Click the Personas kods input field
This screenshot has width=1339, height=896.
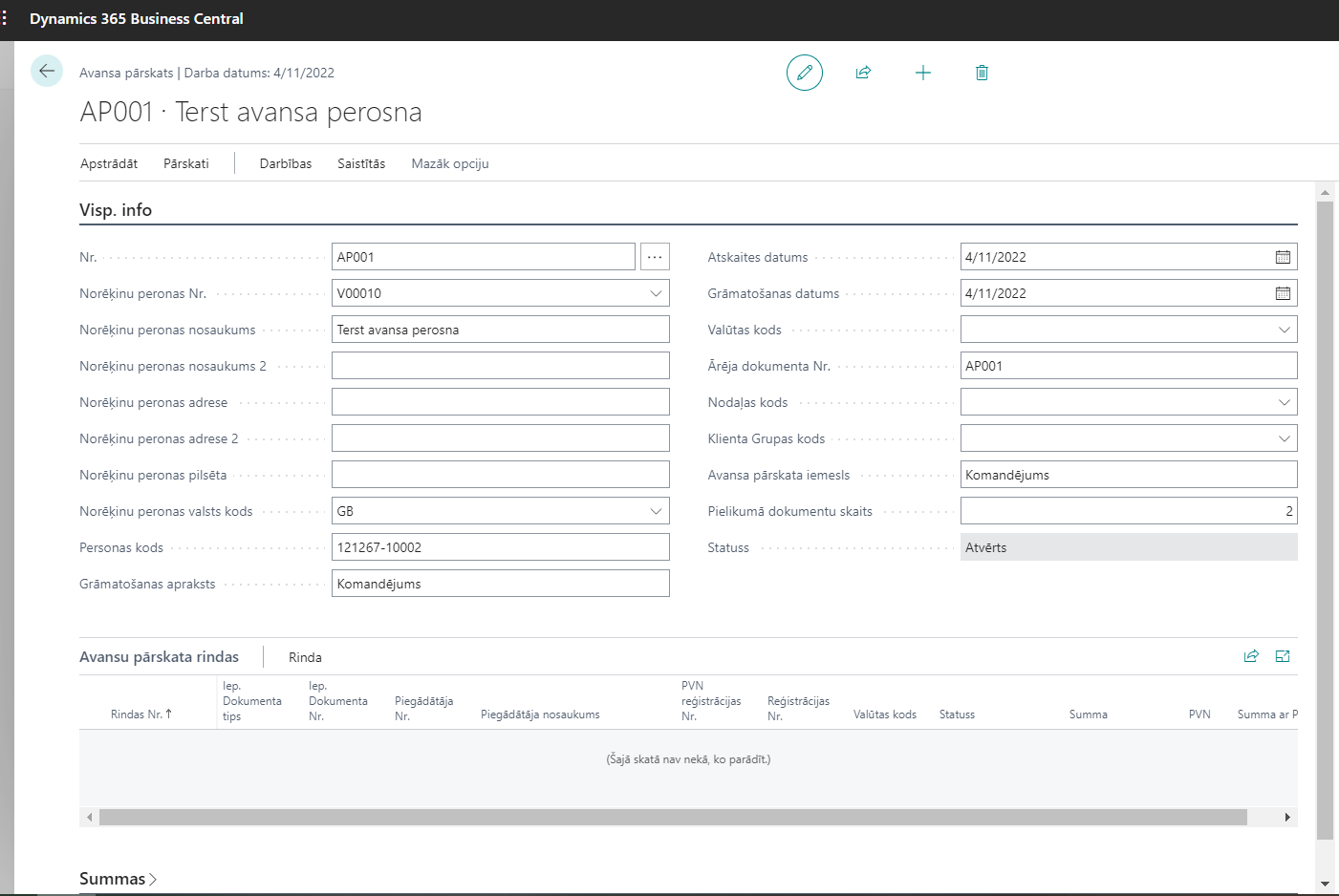[500, 547]
